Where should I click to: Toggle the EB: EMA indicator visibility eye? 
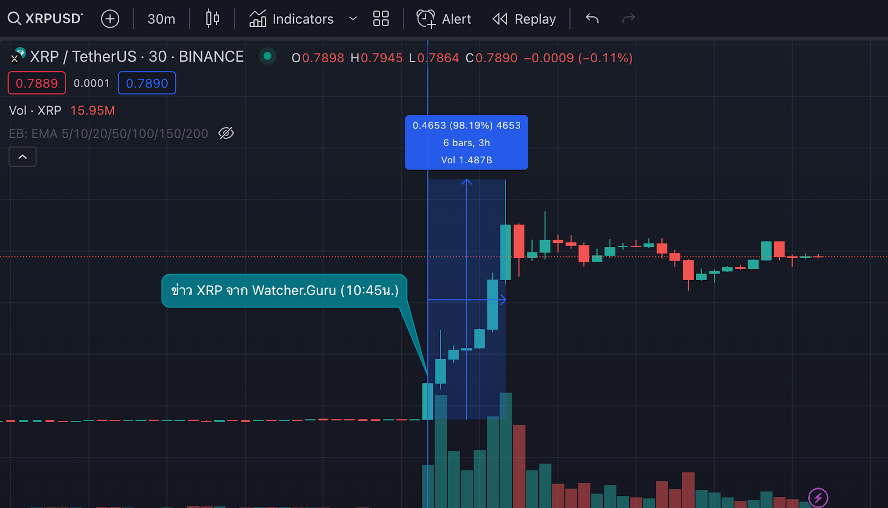coord(226,133)
